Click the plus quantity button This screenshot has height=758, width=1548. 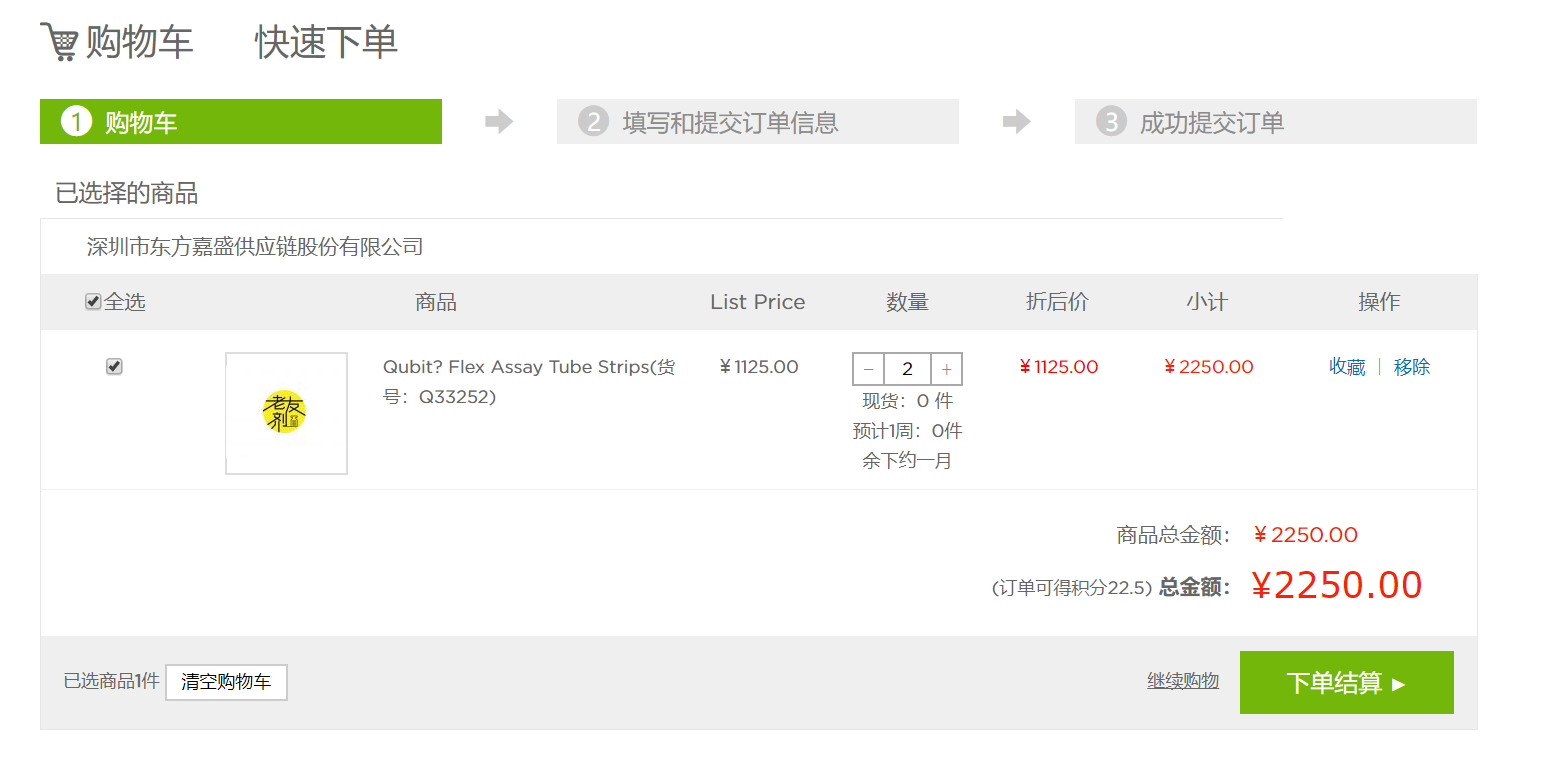click(x=946, y=369)
